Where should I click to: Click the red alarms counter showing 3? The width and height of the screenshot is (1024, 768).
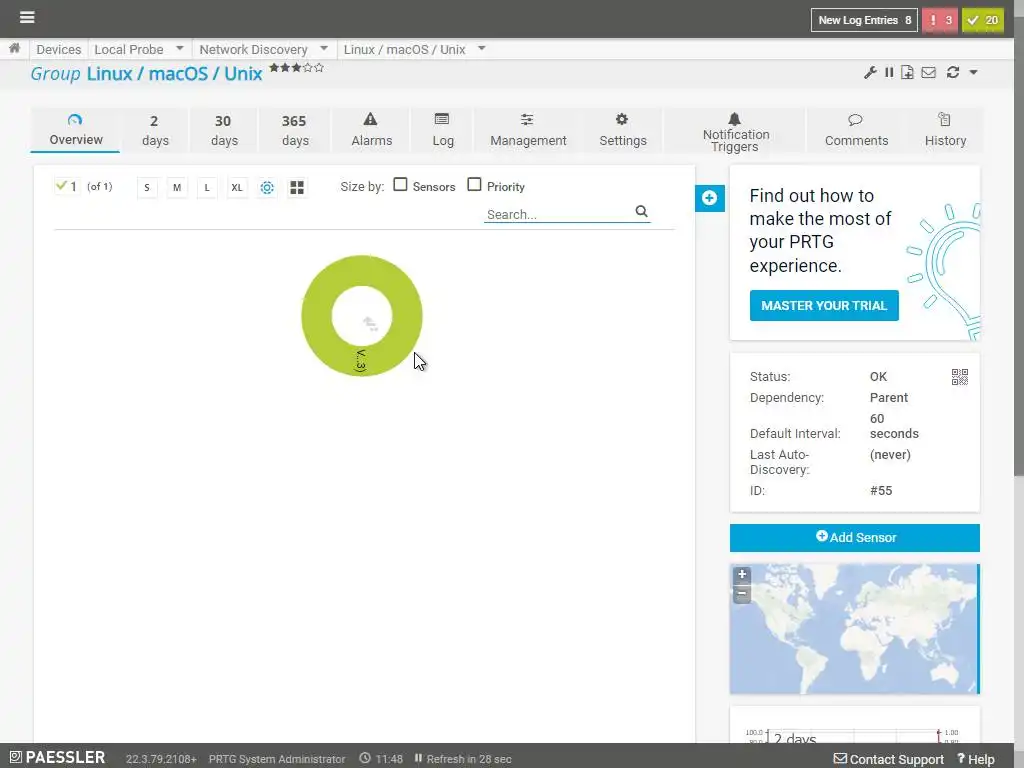tap(940, 20)
